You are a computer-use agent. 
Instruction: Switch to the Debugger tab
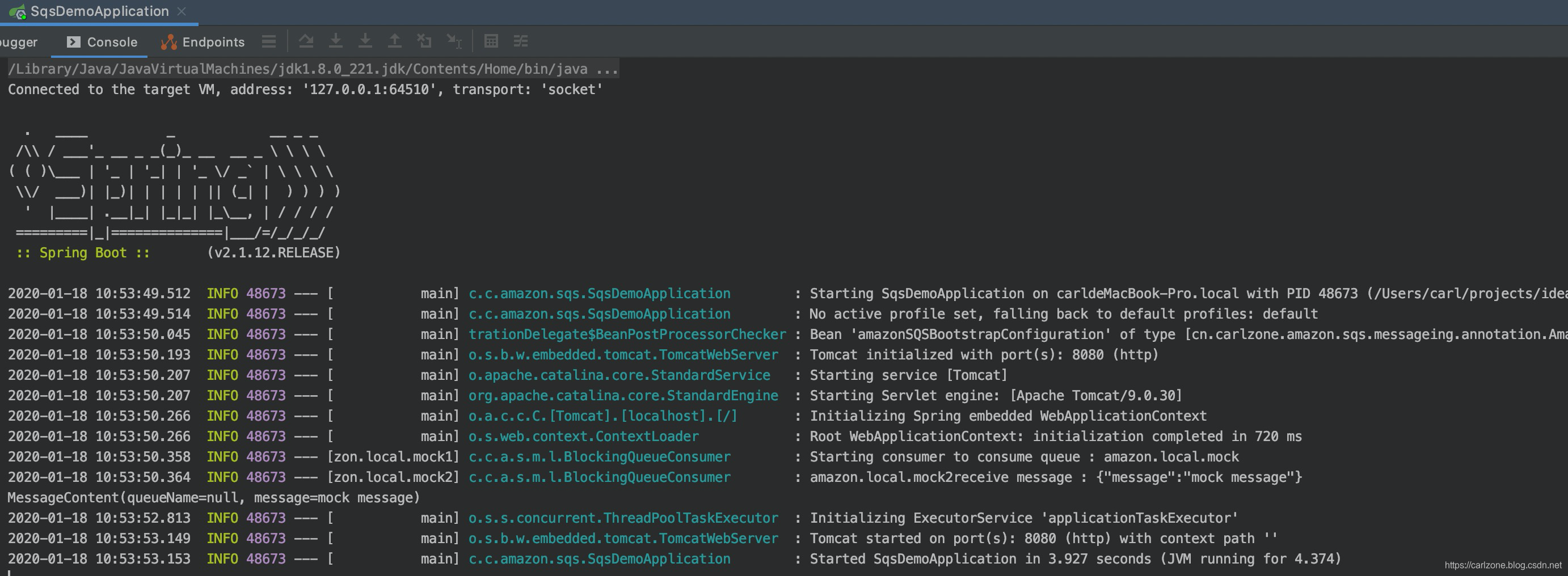pos(18,42)
